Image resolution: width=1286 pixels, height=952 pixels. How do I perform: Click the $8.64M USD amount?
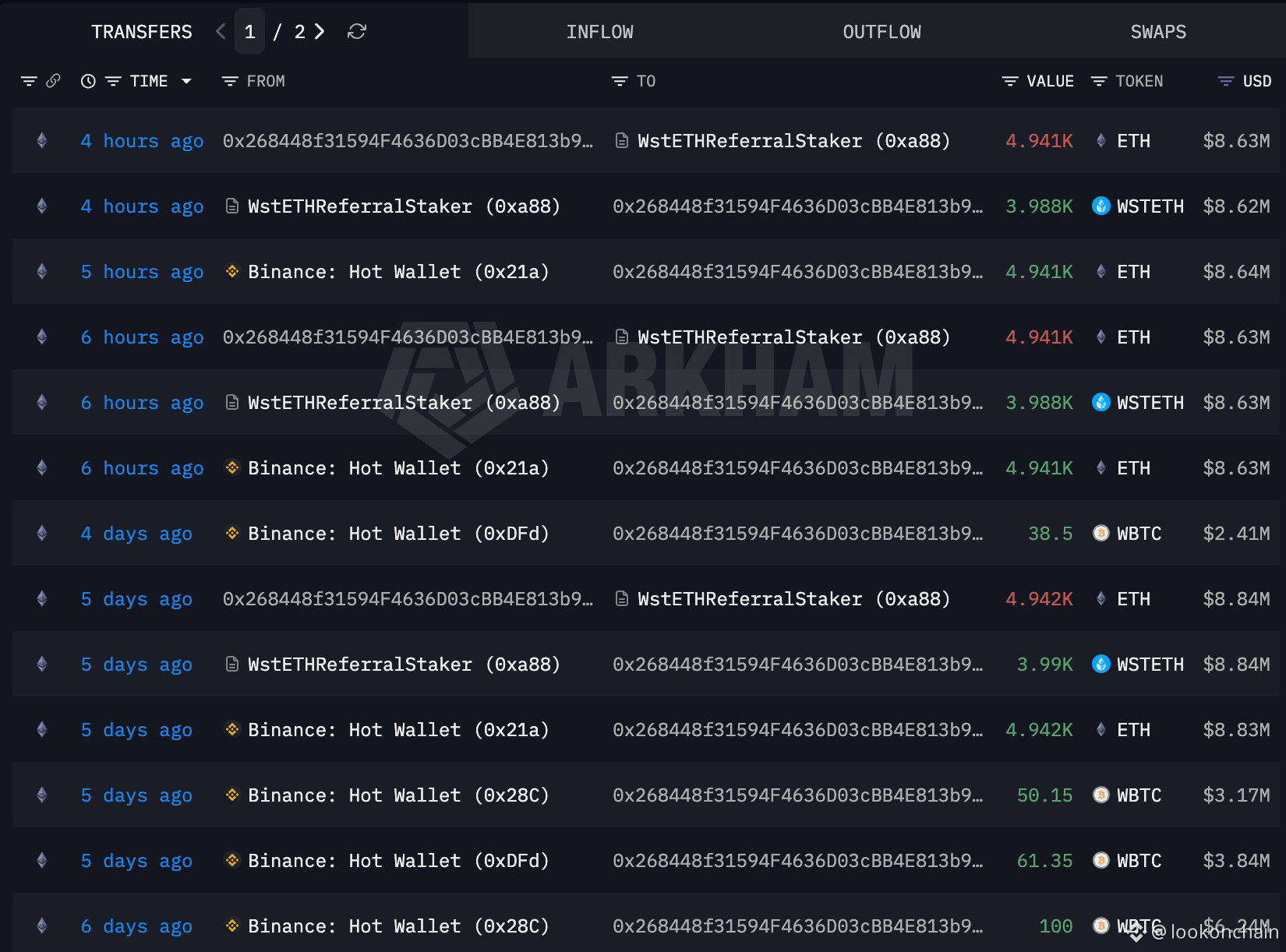(1236, 272)
